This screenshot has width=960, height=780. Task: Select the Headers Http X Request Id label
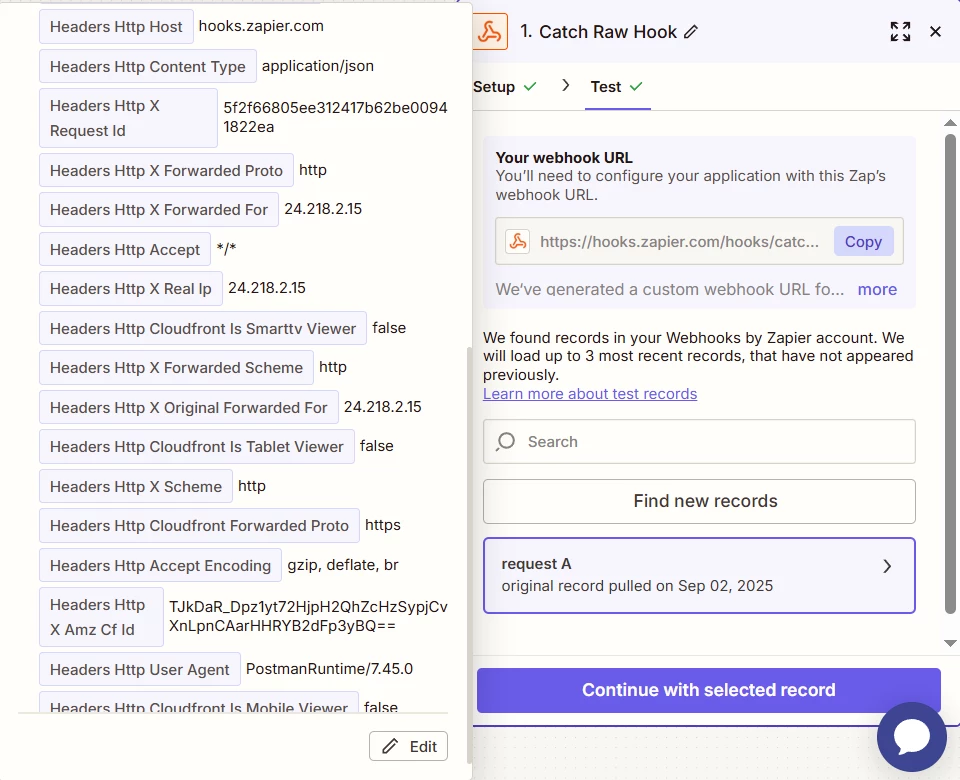[128, 118]
